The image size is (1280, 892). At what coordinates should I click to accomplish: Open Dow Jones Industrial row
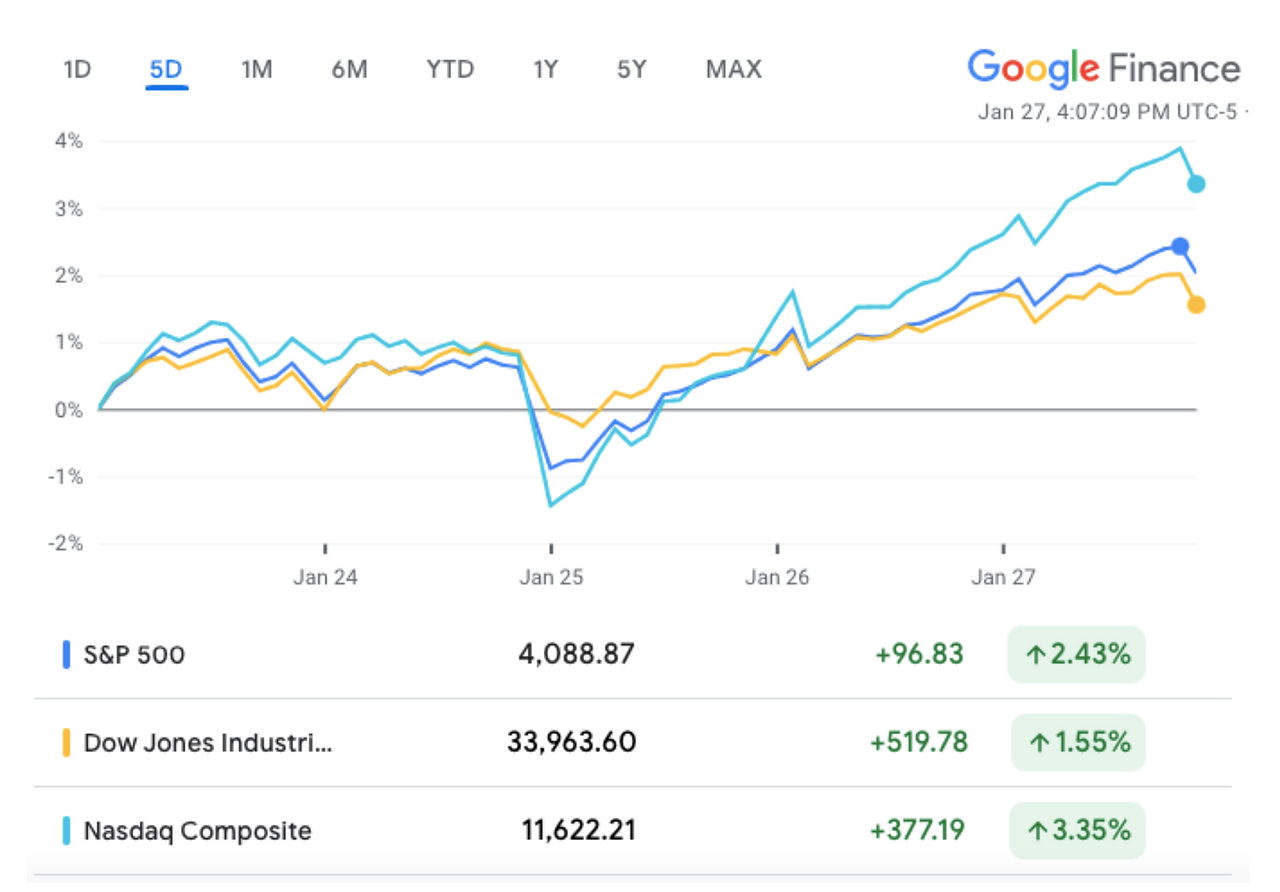click(633, 743)
